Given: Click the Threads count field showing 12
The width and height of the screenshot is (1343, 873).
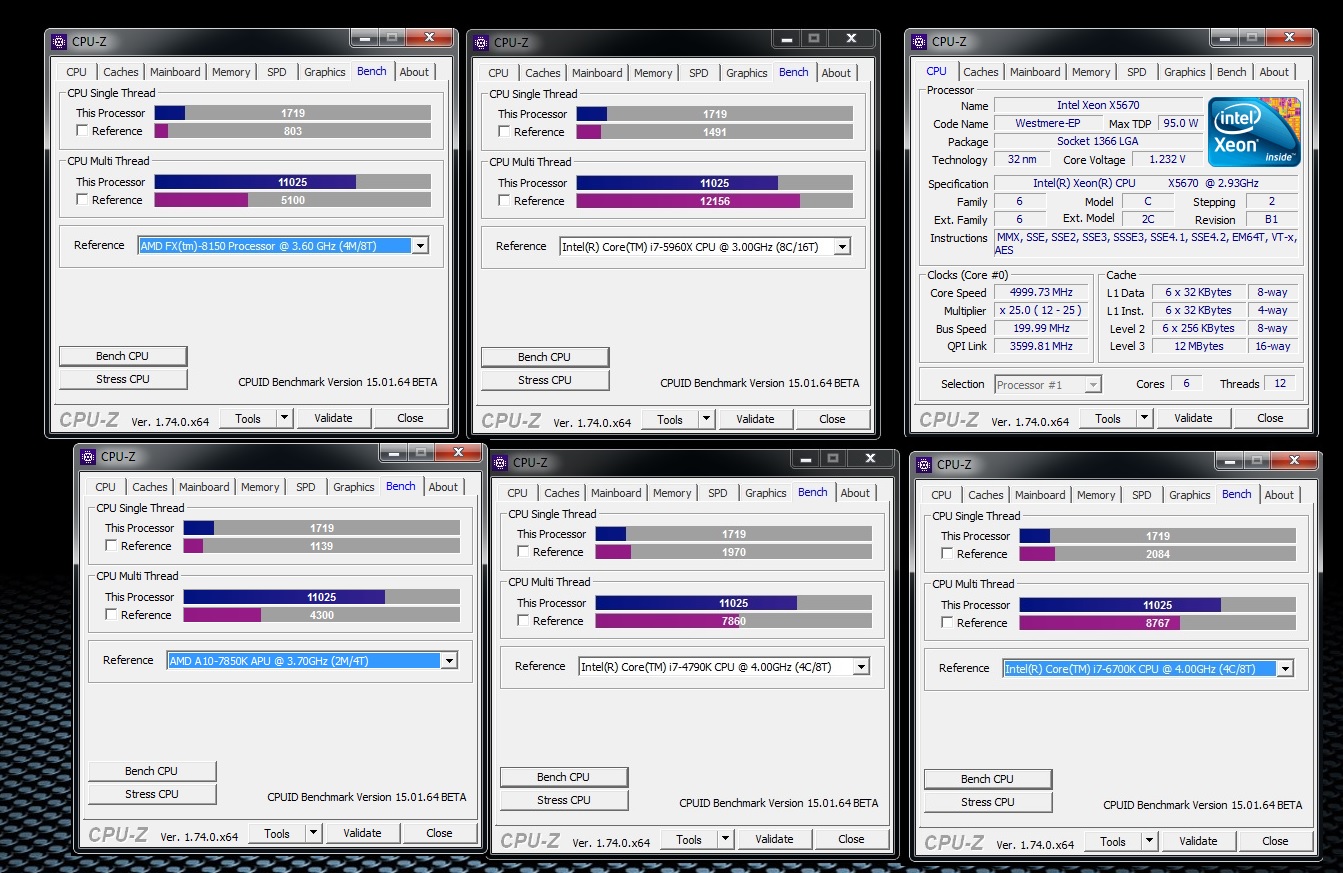Looking at the screenshot, I should [1280, 384].
